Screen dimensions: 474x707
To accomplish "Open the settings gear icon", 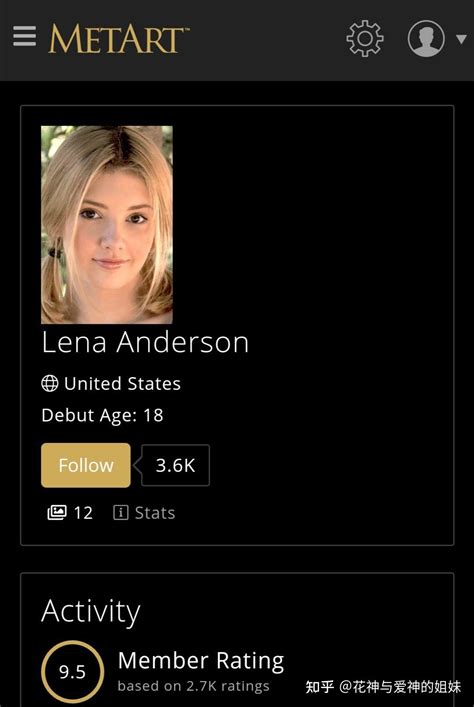I will pyautogui.click(x=365, y=38).
